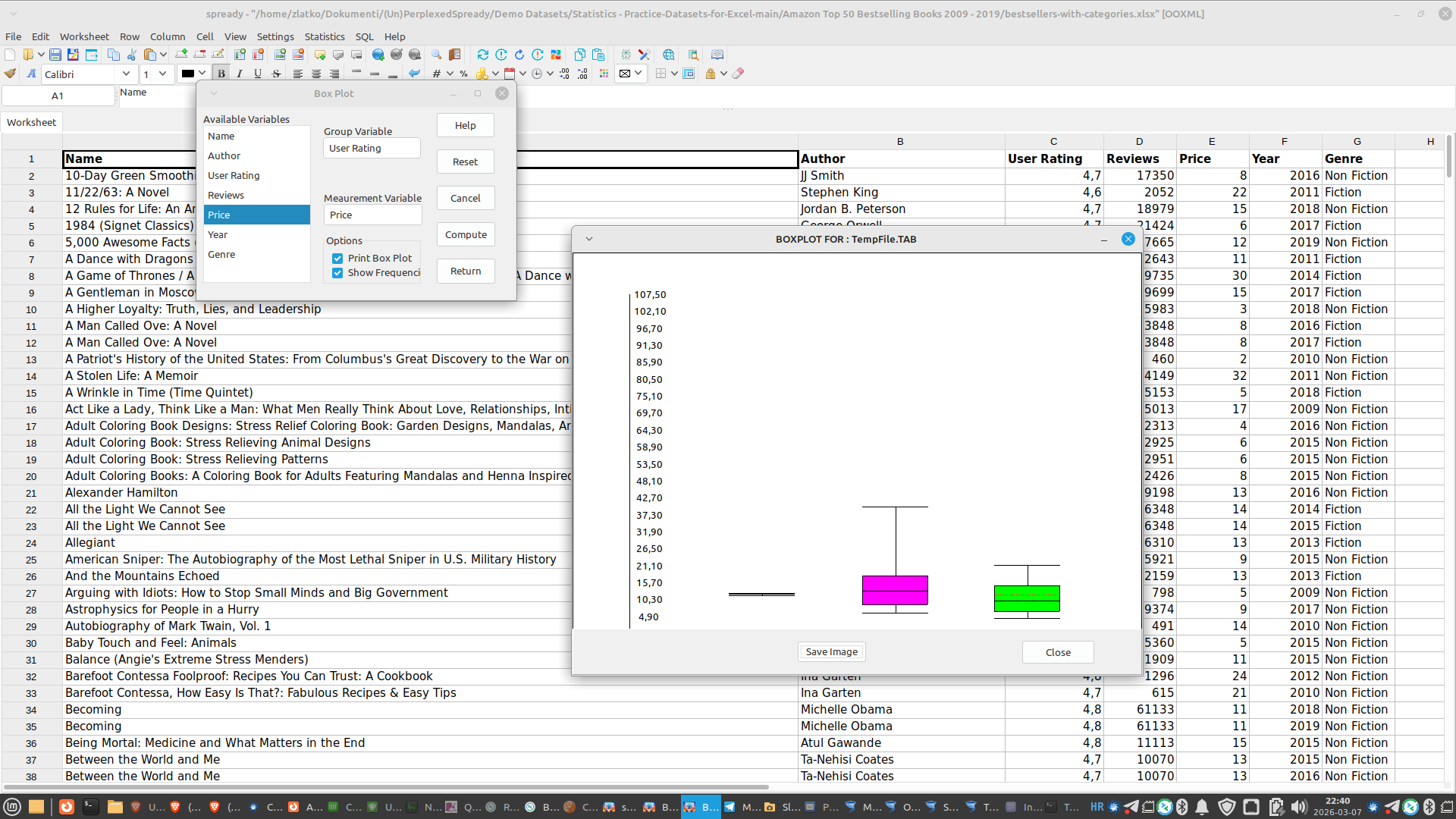1456x819 pixels.
Task: Click the Save file icon
Action: point(55,55)
